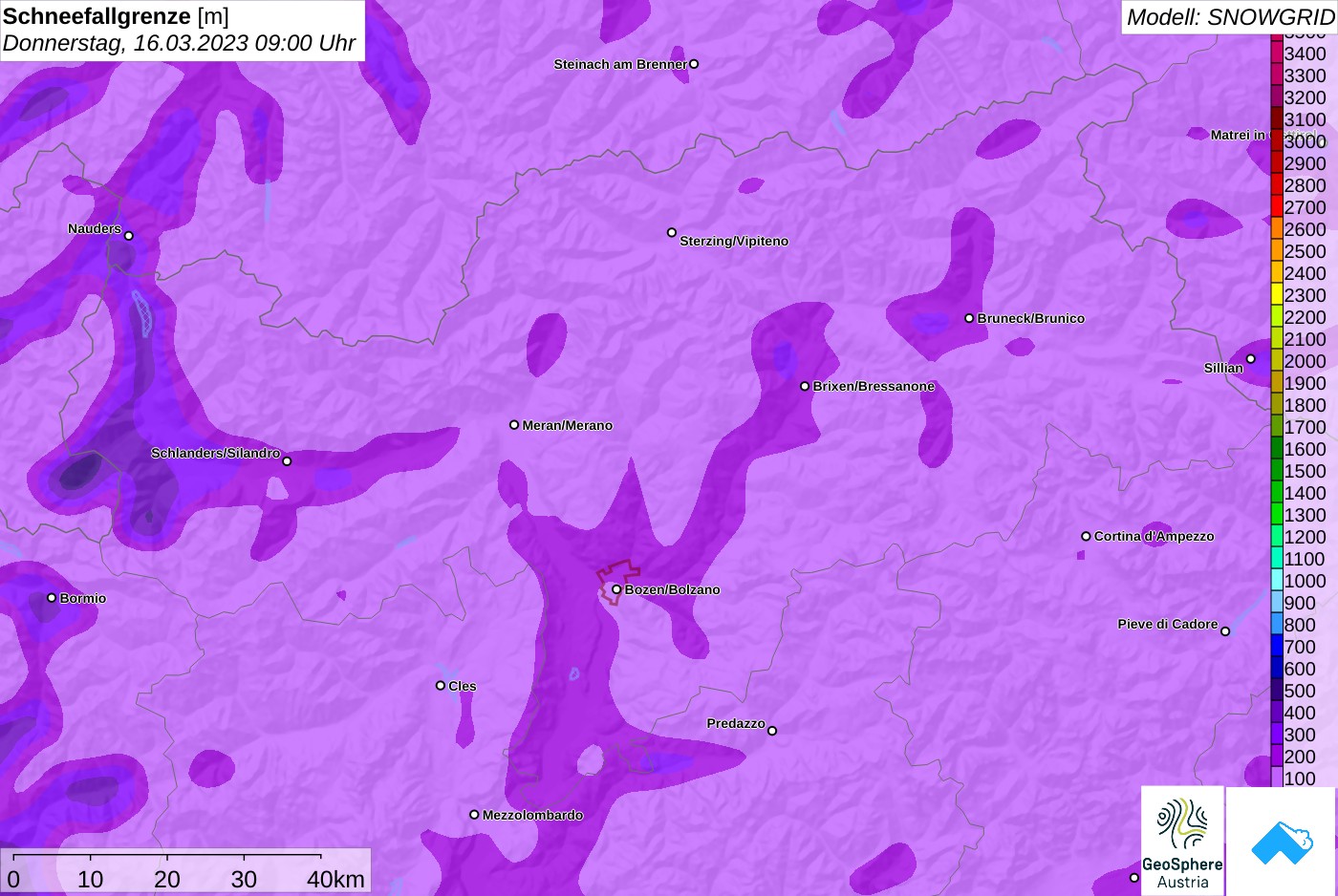Select the Nauders city marker dot

[129, 236]
